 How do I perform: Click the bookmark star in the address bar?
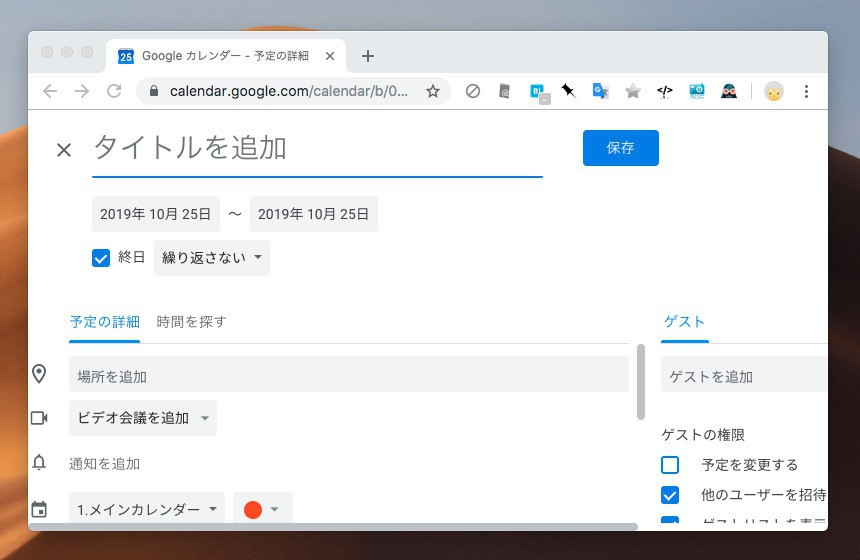click(x=433, y=91)
